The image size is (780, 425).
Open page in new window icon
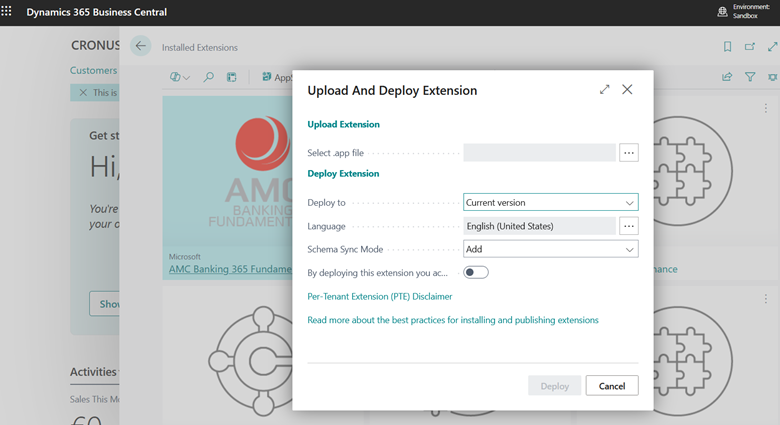(x=750, y=47)
